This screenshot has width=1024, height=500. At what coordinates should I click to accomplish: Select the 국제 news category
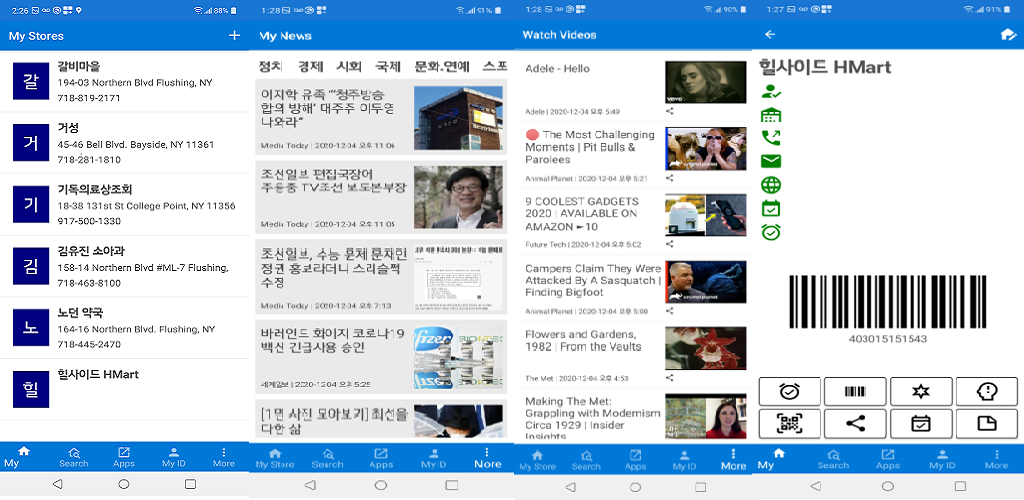[x=388, y=66]
